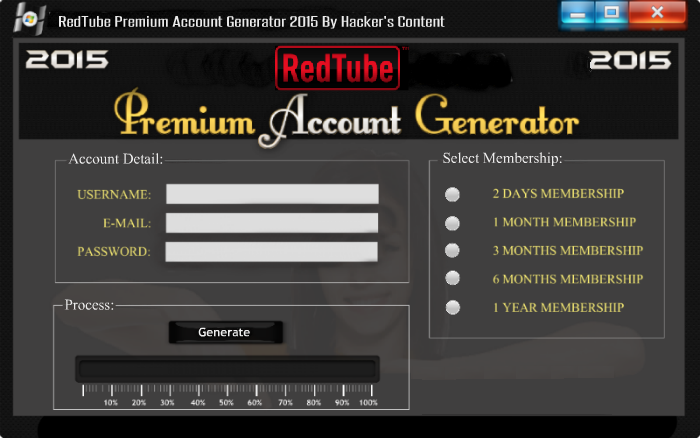Click the Windows logo icon in title bar
700x438 pixels.
pyautogui.click(x=29, y=19)
